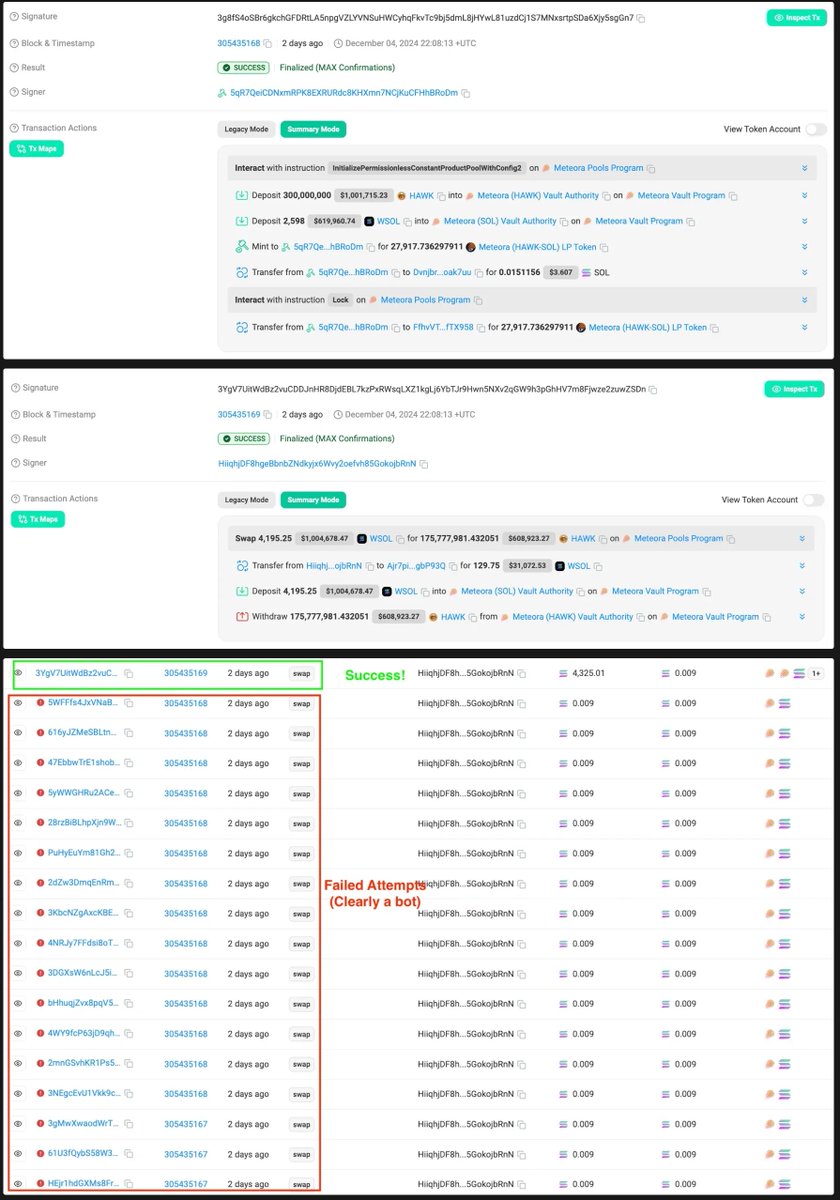The width and height of the screenshot is (840, 1200).
Task: Click the swap tag on PuHyEuYm81Gh2 row
Action: (x=301, y=853)
